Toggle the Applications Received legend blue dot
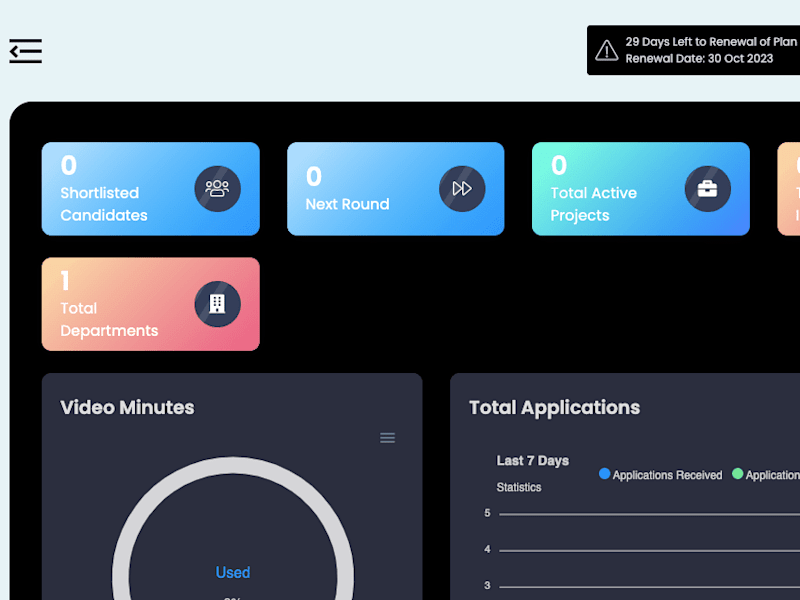Screen dimensions: 800x600 point(605,474)
